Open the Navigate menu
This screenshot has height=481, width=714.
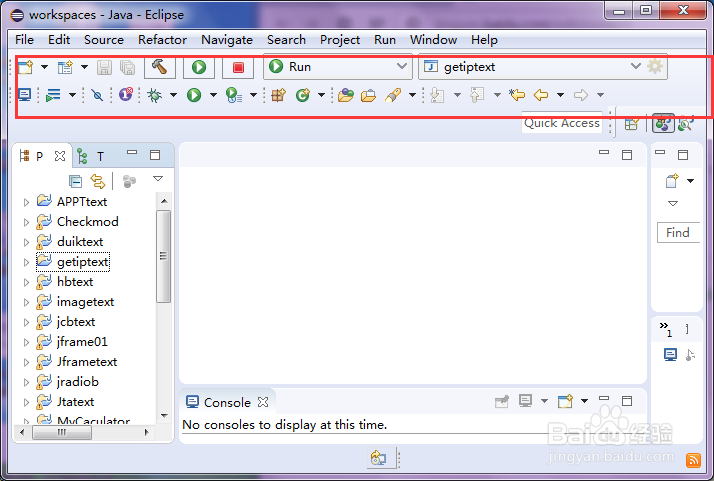point(227,40)
